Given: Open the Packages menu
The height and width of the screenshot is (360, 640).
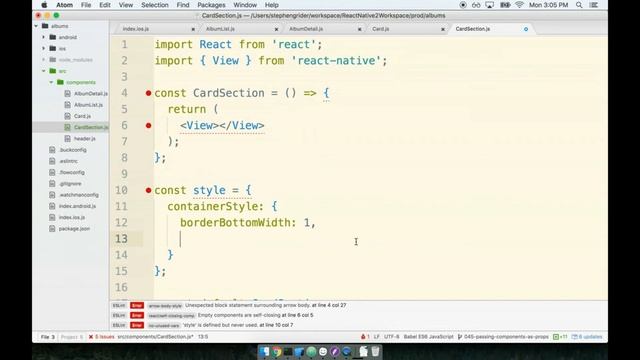Looking at the screenshot, I should (x=211, y=5).
